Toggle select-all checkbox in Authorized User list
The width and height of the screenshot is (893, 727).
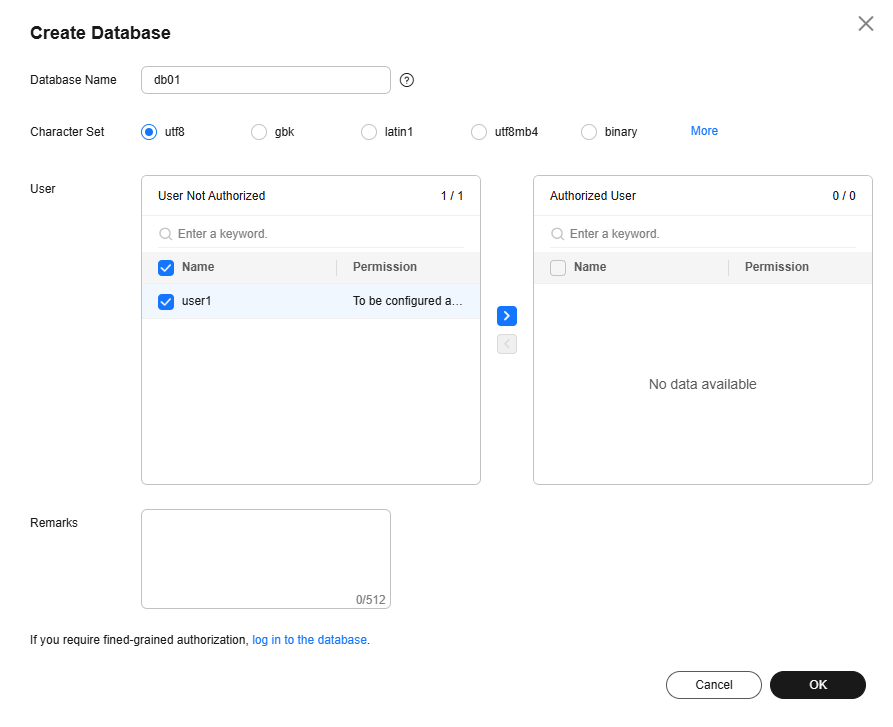[x=558, y=268]
